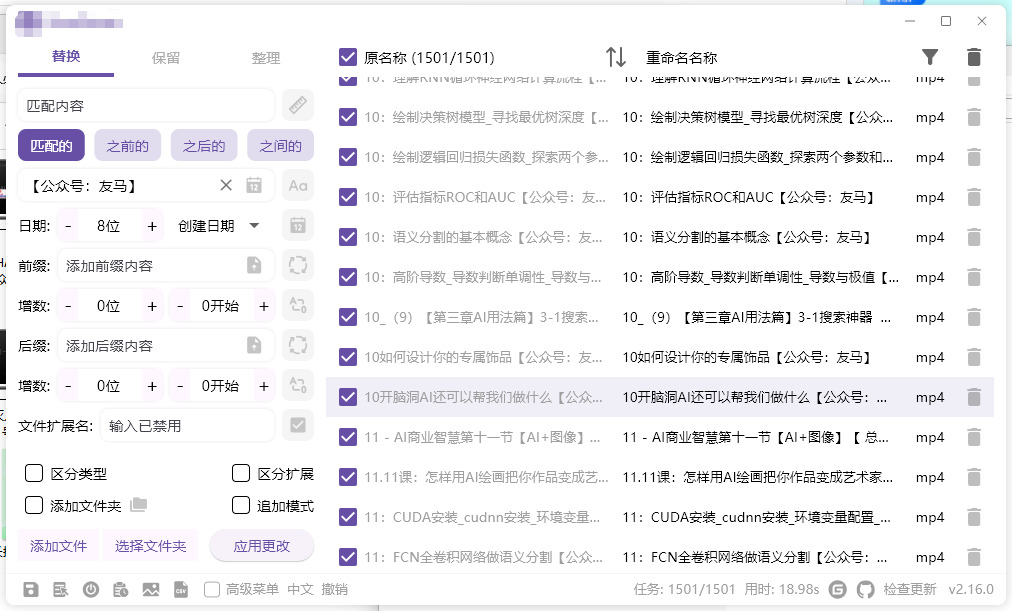1012x611 pixels.
Task: Click calendar icon inside the replace field
Action: [x=254, y=186]
